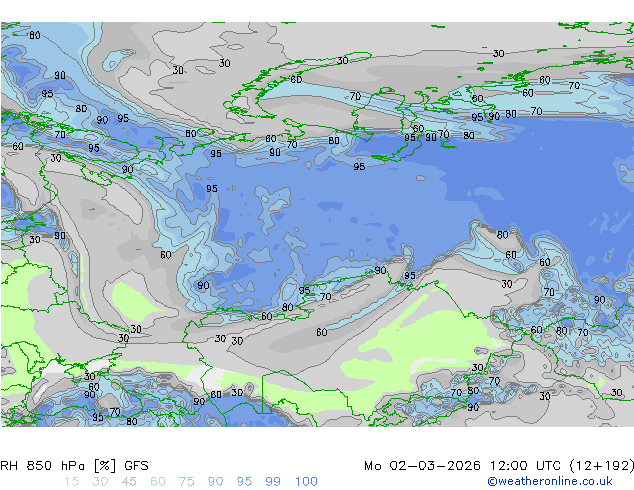Click the 60 value in the colour legend
The width and height of the screenshot is (634, 490).
[x=158, y=482]
